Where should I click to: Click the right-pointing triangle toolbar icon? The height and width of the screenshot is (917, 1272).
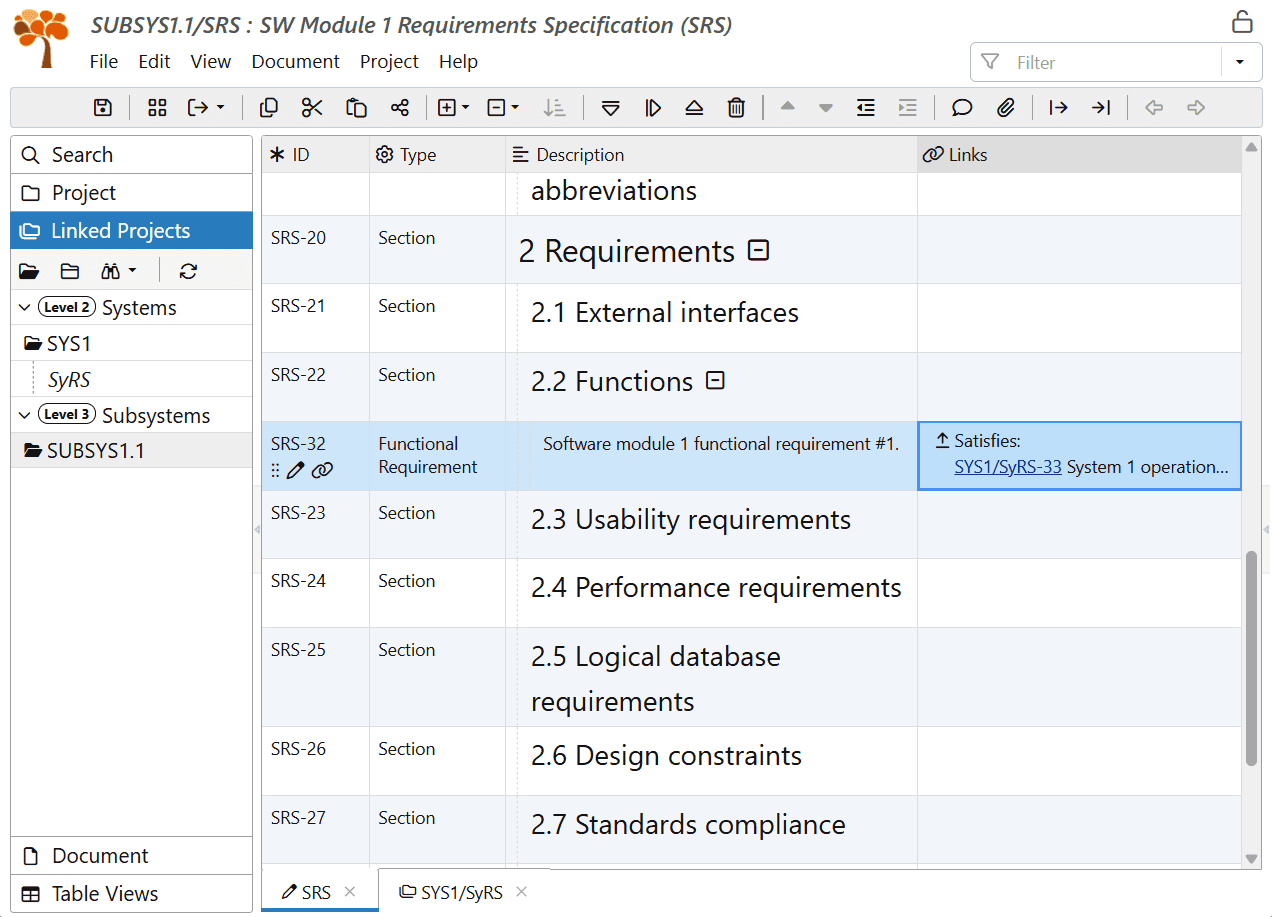pos(653,108)
